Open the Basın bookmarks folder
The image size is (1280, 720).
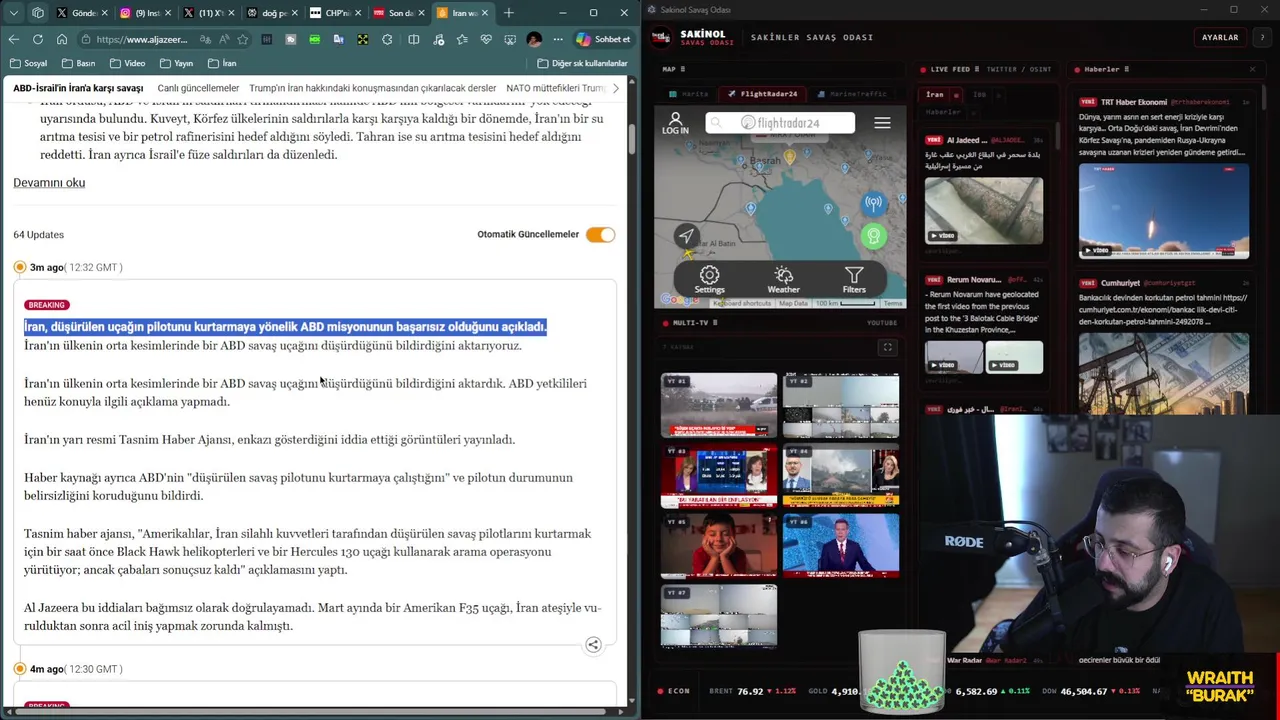coord(78,63)
